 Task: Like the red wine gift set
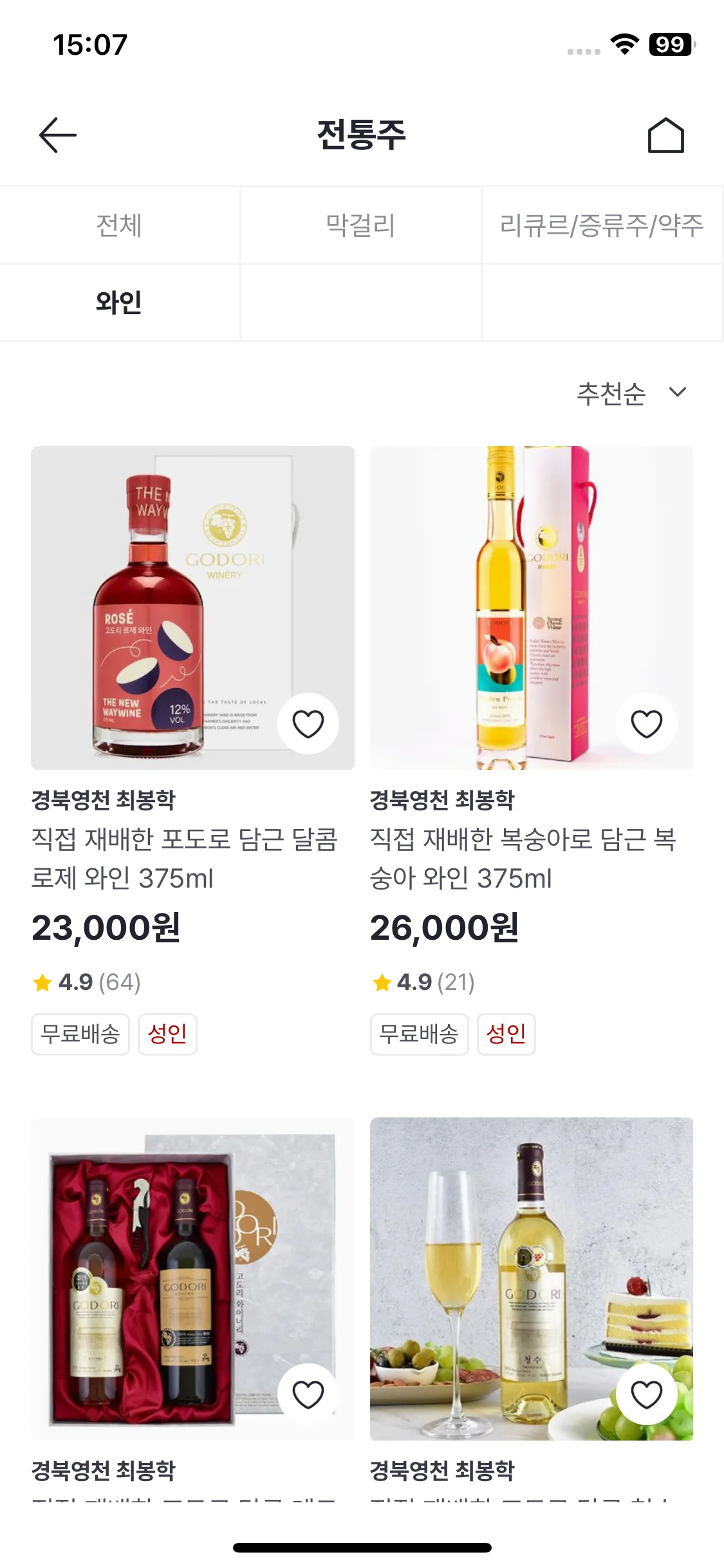(x=308, y=1394)
